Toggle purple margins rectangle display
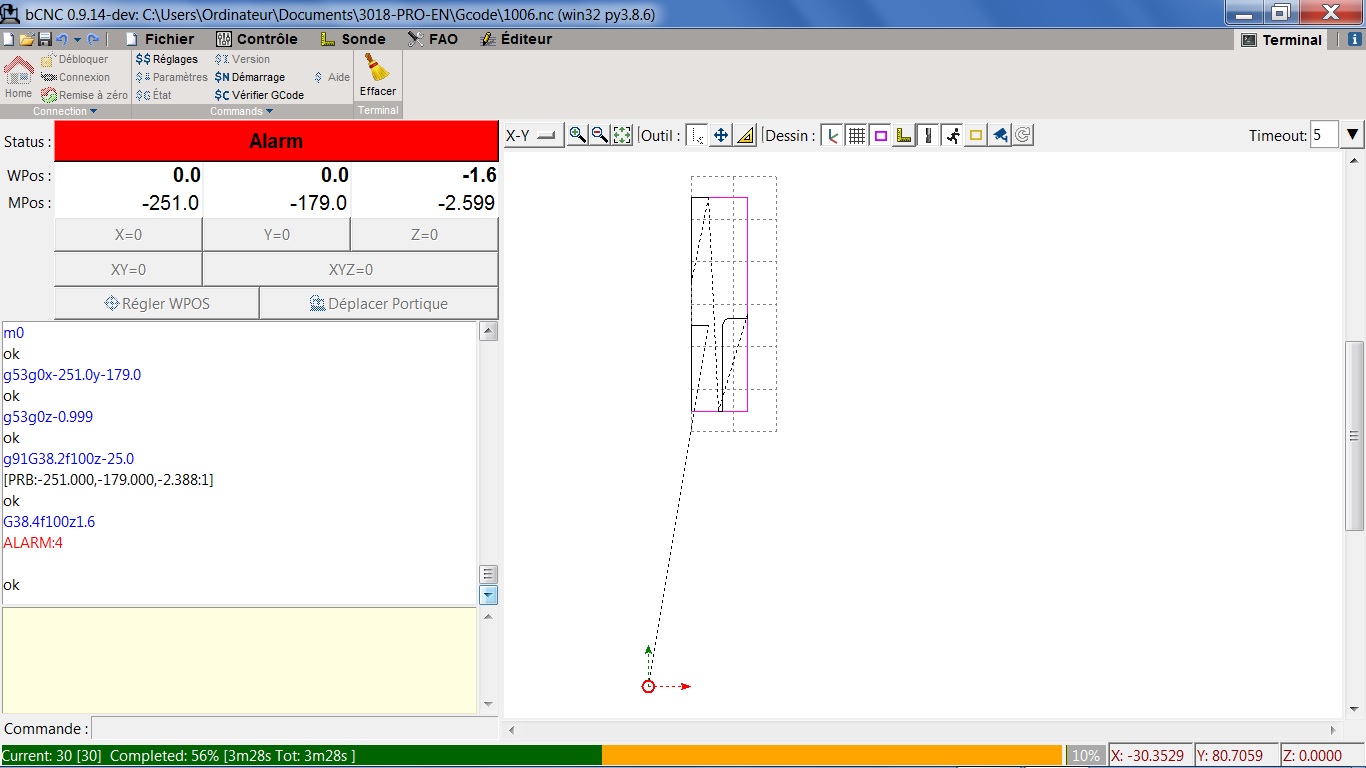 pyautogui.click(x=880, y=136)
